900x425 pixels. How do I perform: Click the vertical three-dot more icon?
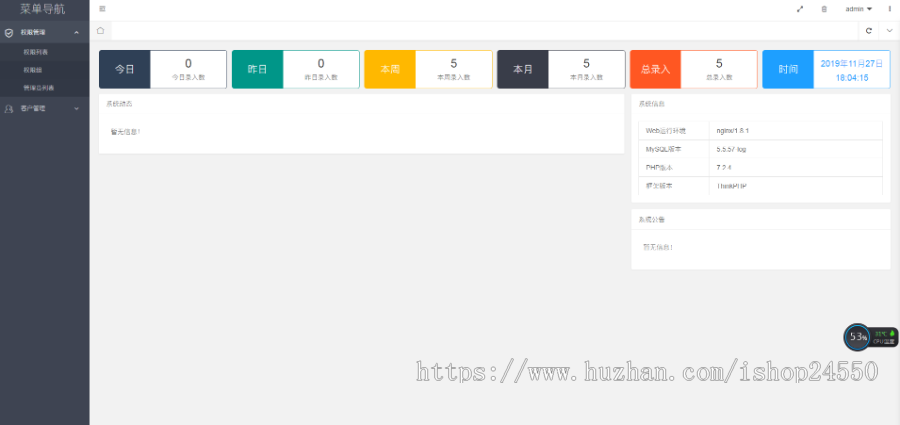890,9
